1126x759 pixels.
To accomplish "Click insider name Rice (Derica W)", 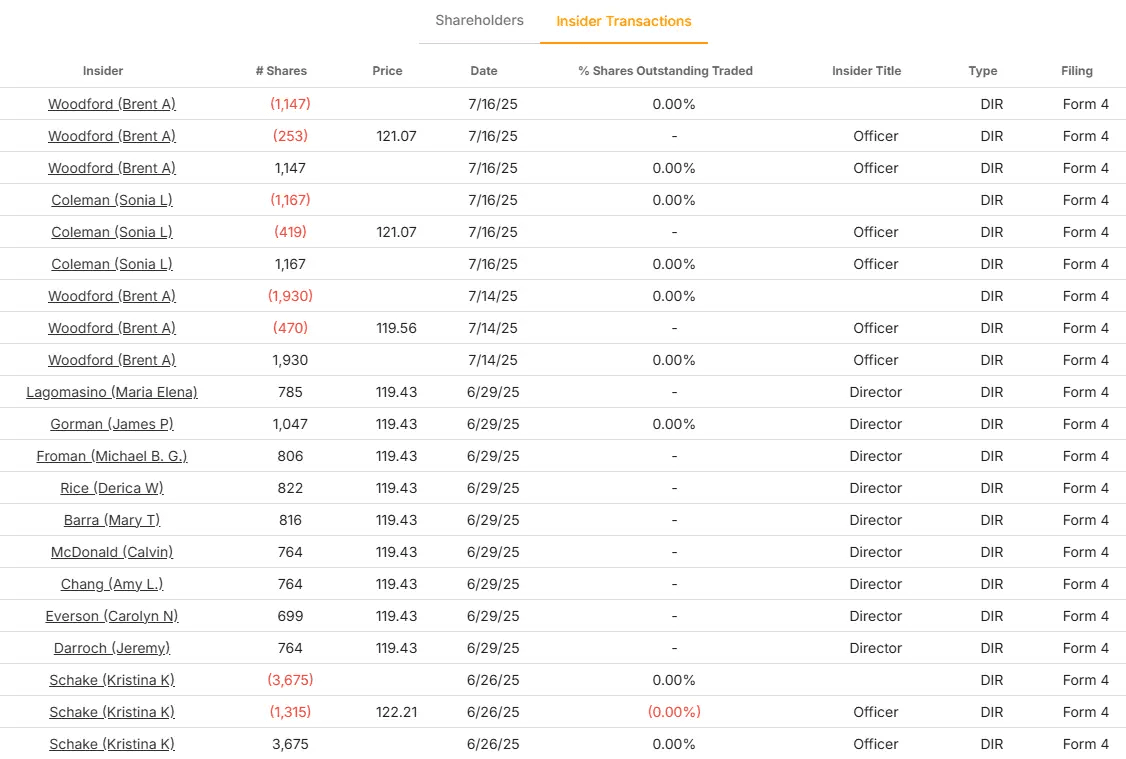I will click(x=112, y=488).
